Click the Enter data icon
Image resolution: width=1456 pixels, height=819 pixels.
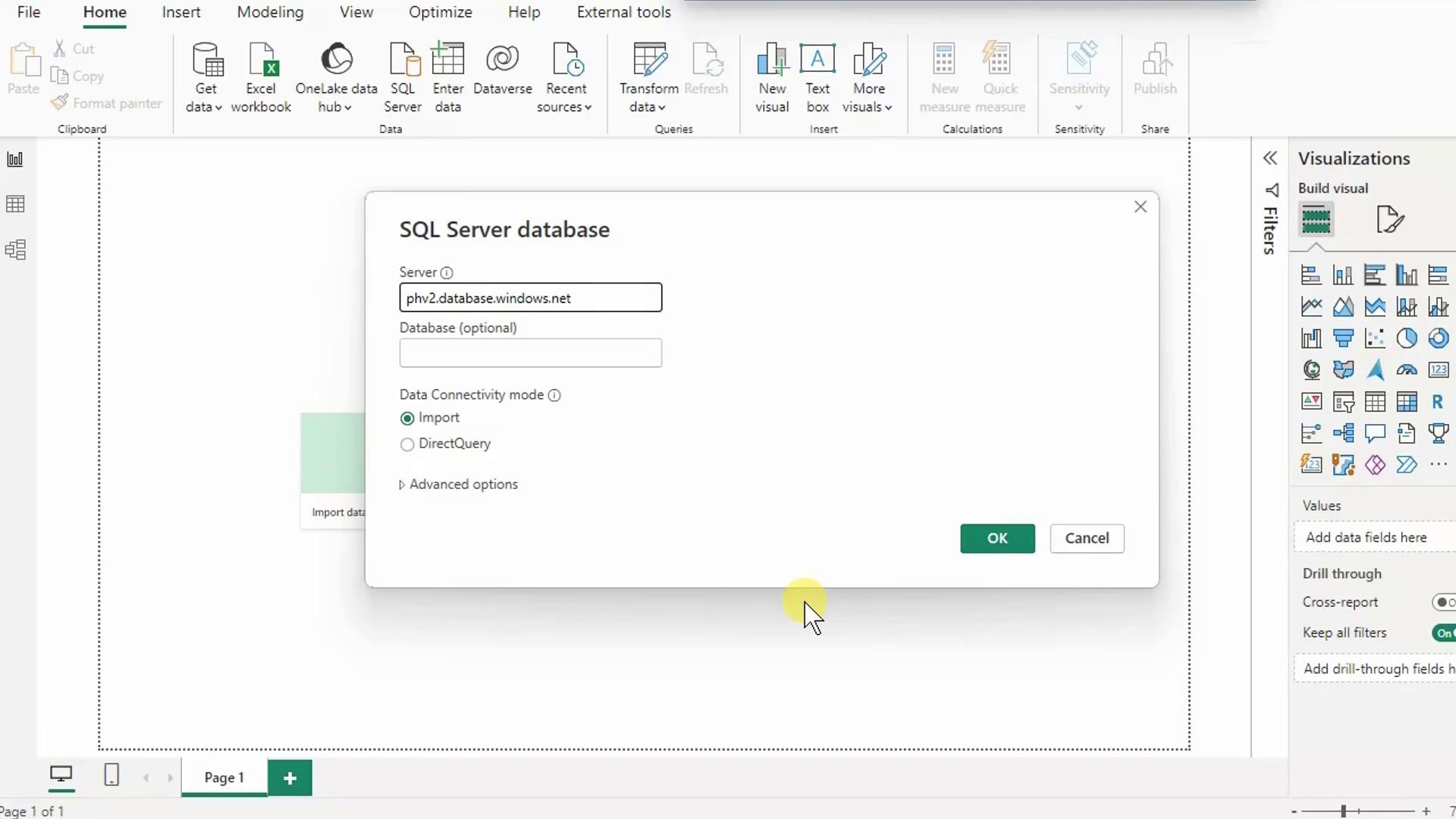click(447, 77)
